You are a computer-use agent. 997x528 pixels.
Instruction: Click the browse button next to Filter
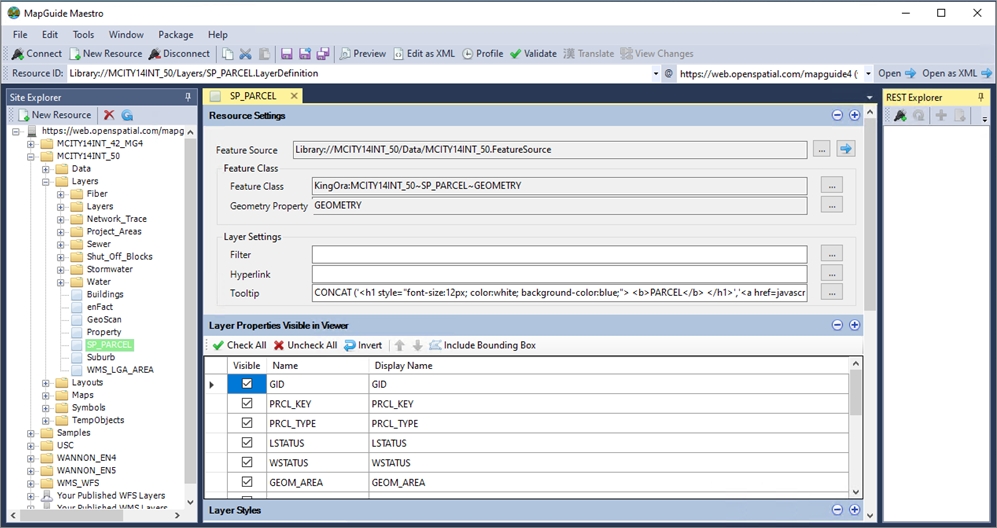[x=831, y=254]
